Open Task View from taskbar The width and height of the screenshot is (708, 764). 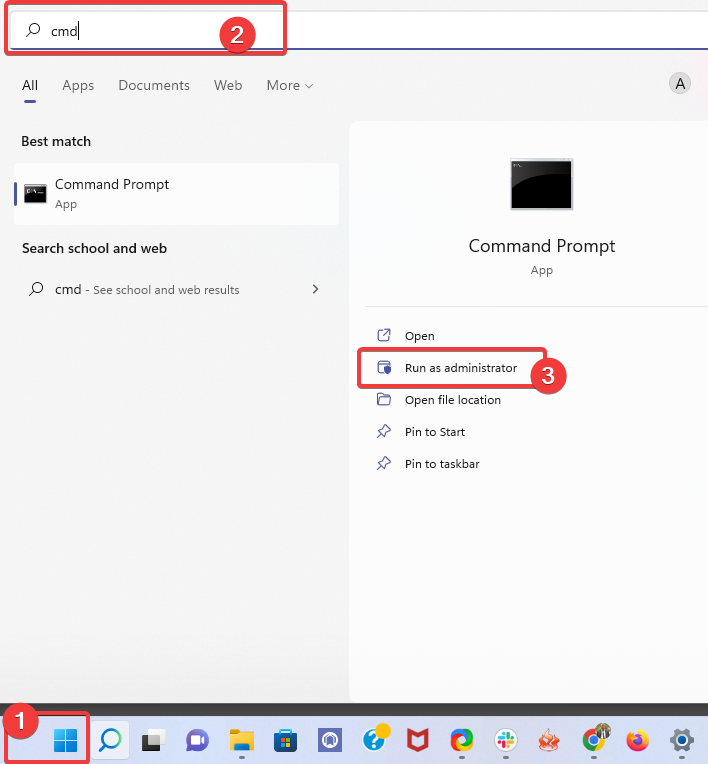tap(153, 741)
